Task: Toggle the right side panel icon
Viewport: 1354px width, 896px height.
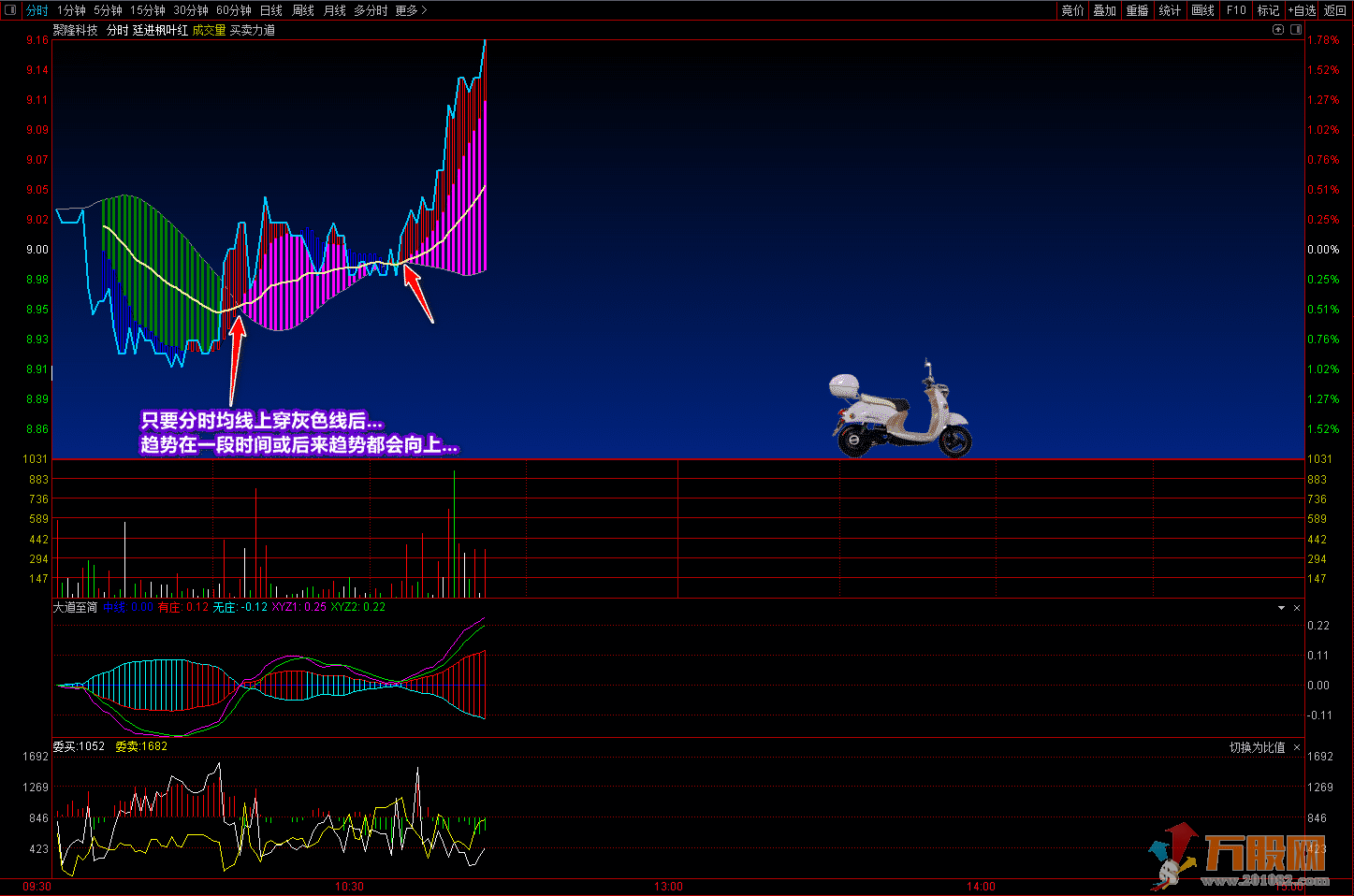Action: click(x=1296, y=30)
